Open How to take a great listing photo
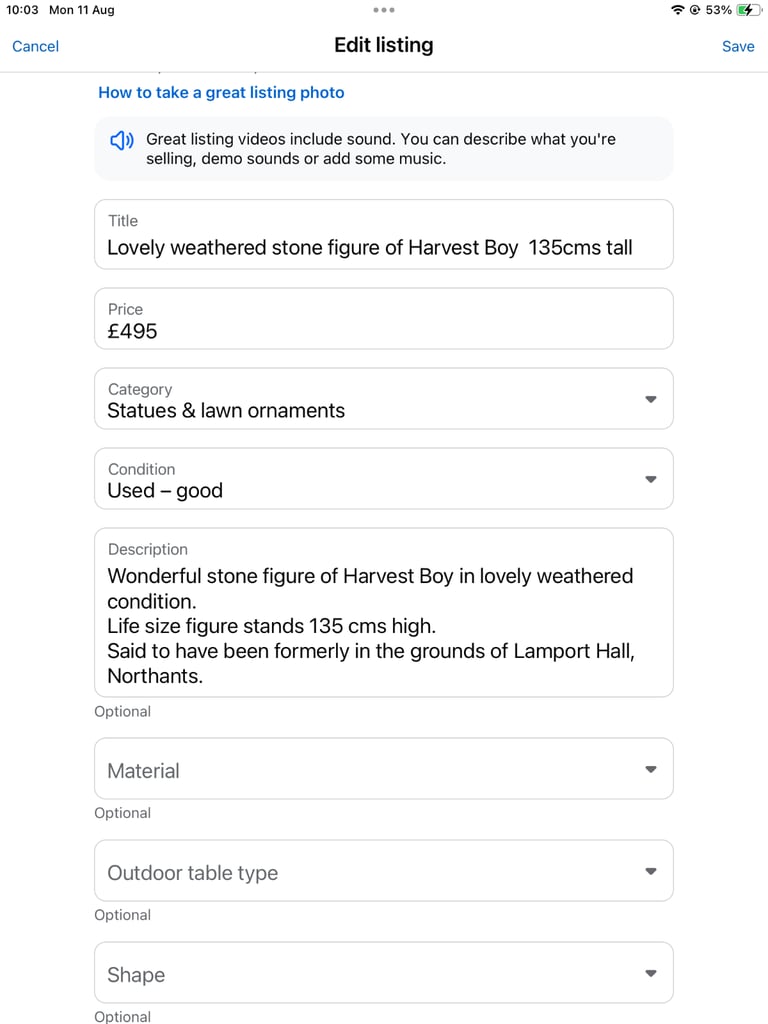Image resolution: width=768 pixels, height=1024 pixels. coord(221,93)
